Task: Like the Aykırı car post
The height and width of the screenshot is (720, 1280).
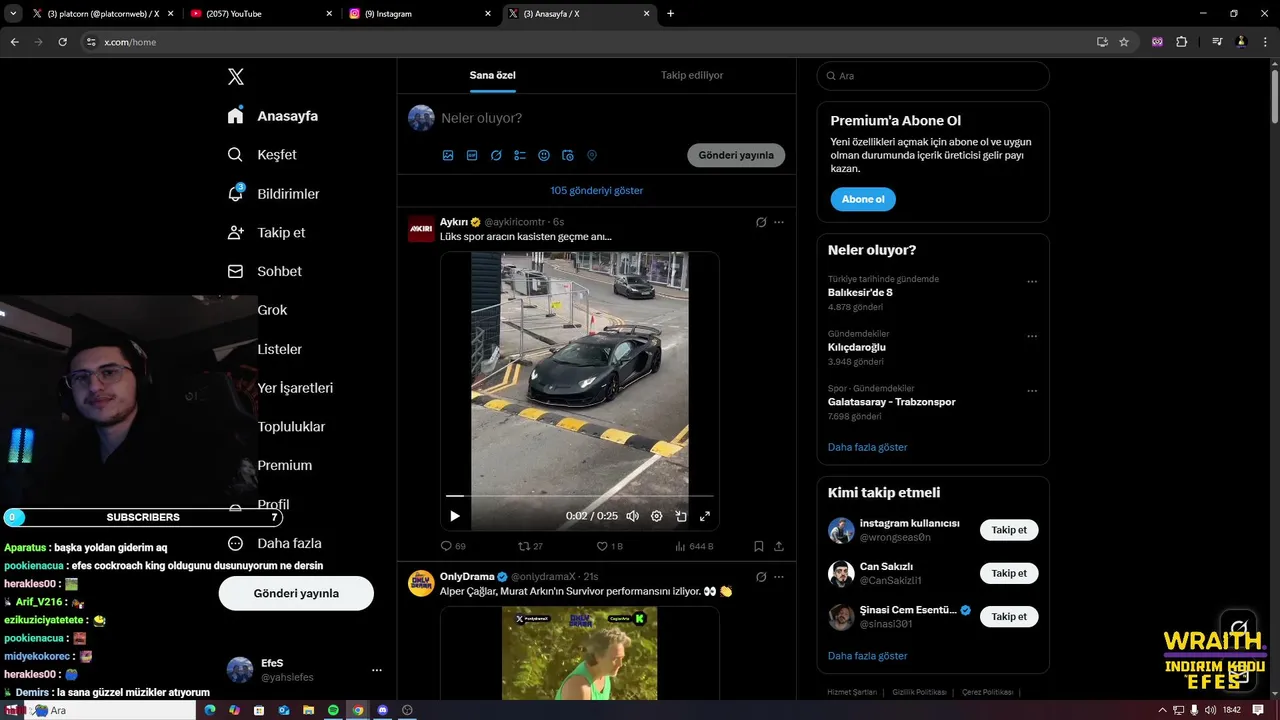Action: (x=609, y=546)
